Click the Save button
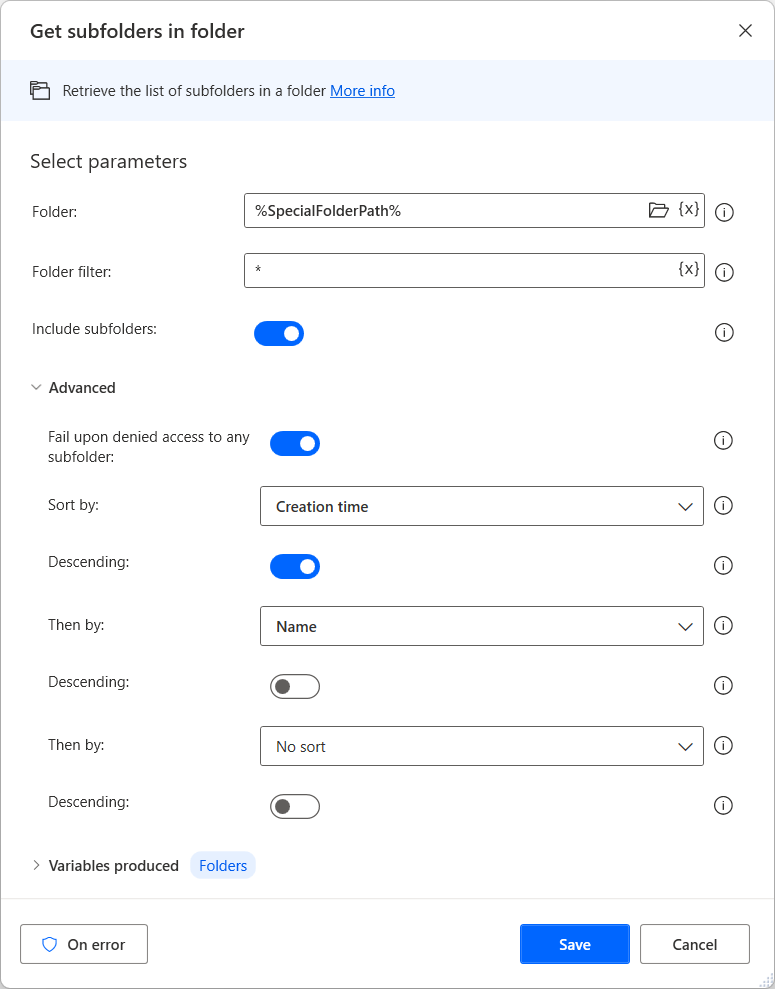This screenshot has width=775, height=989. pyautogui.click(x=574, y=944)
